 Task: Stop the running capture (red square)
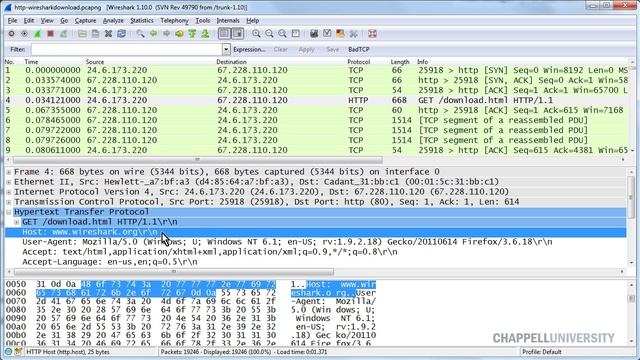pyautogui.click(x=51, y=34)
